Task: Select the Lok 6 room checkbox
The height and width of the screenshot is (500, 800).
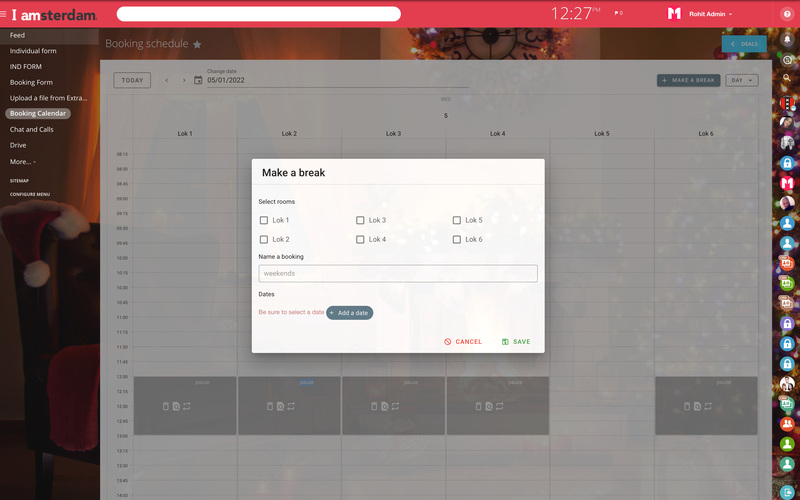Action: (457, 239)
